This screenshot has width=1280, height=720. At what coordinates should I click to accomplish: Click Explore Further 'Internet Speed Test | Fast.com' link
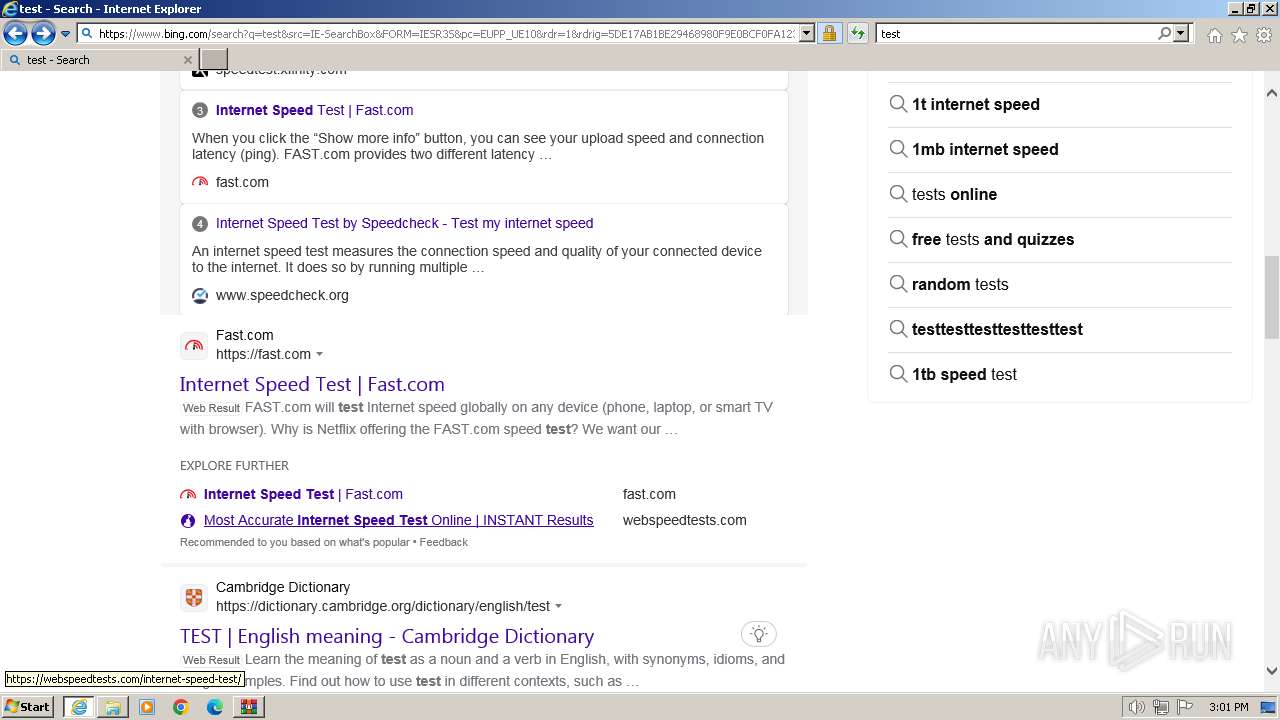pos(303,494)
